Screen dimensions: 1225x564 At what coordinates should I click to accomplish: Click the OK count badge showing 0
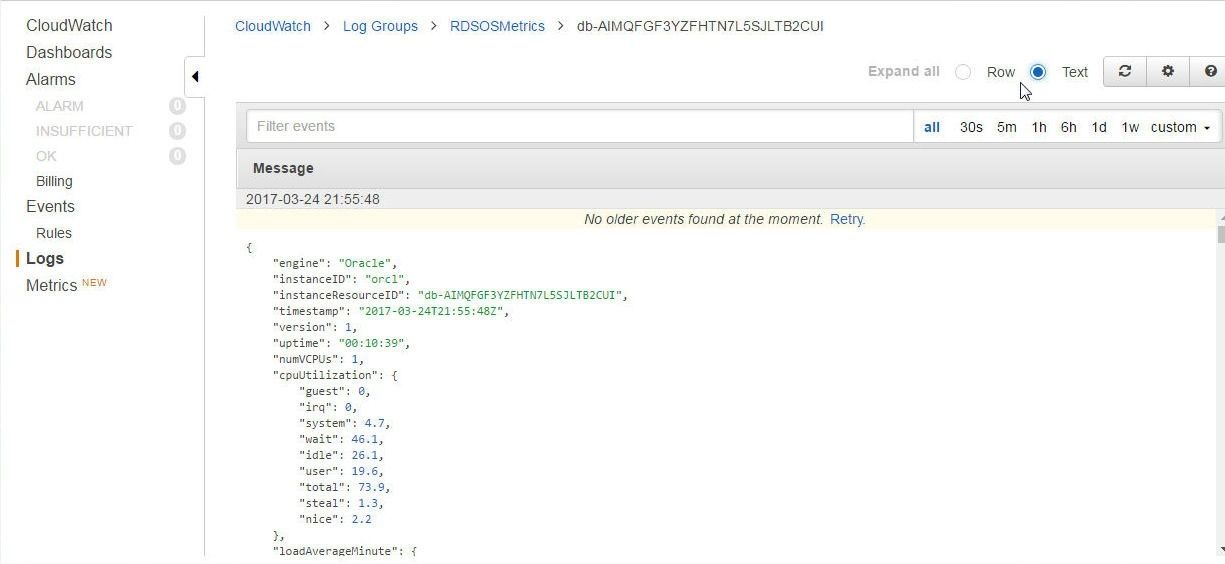point(178,156)
